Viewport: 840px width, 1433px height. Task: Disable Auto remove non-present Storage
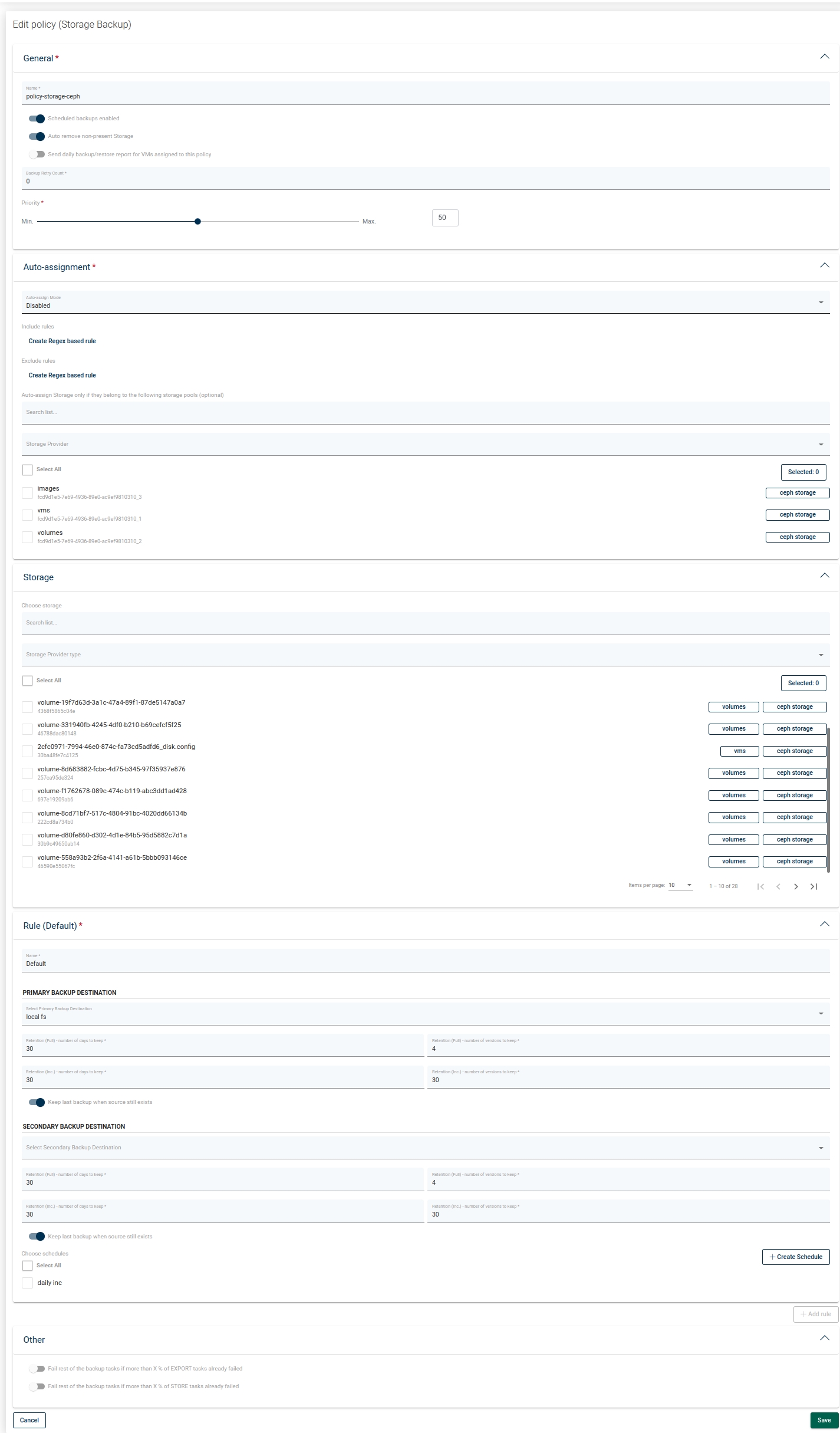coord(37,136)
